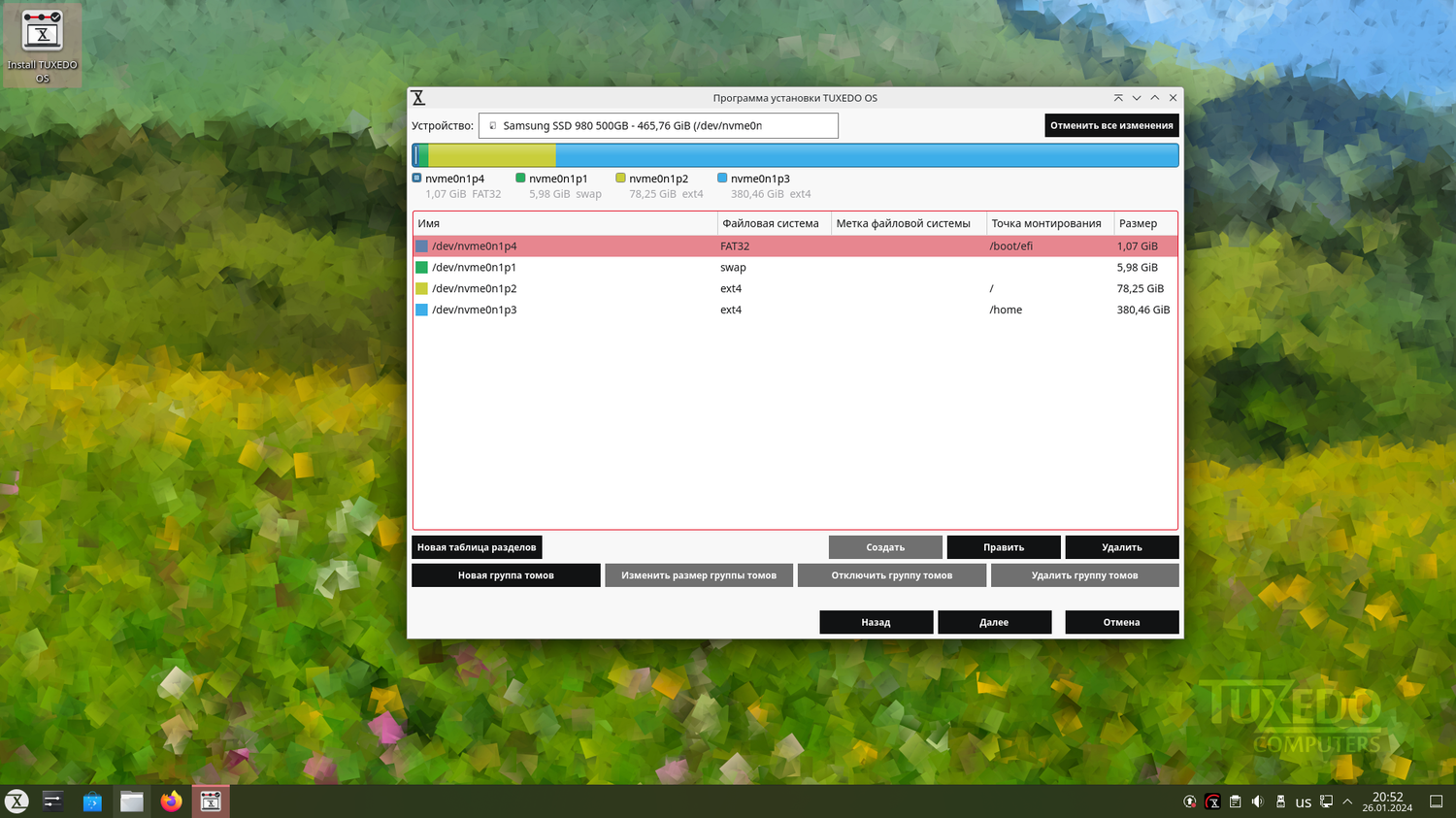This screenshot has height=818, width=1456.
Task: Click the 'FAT32' file system cell
Action: 735,246
